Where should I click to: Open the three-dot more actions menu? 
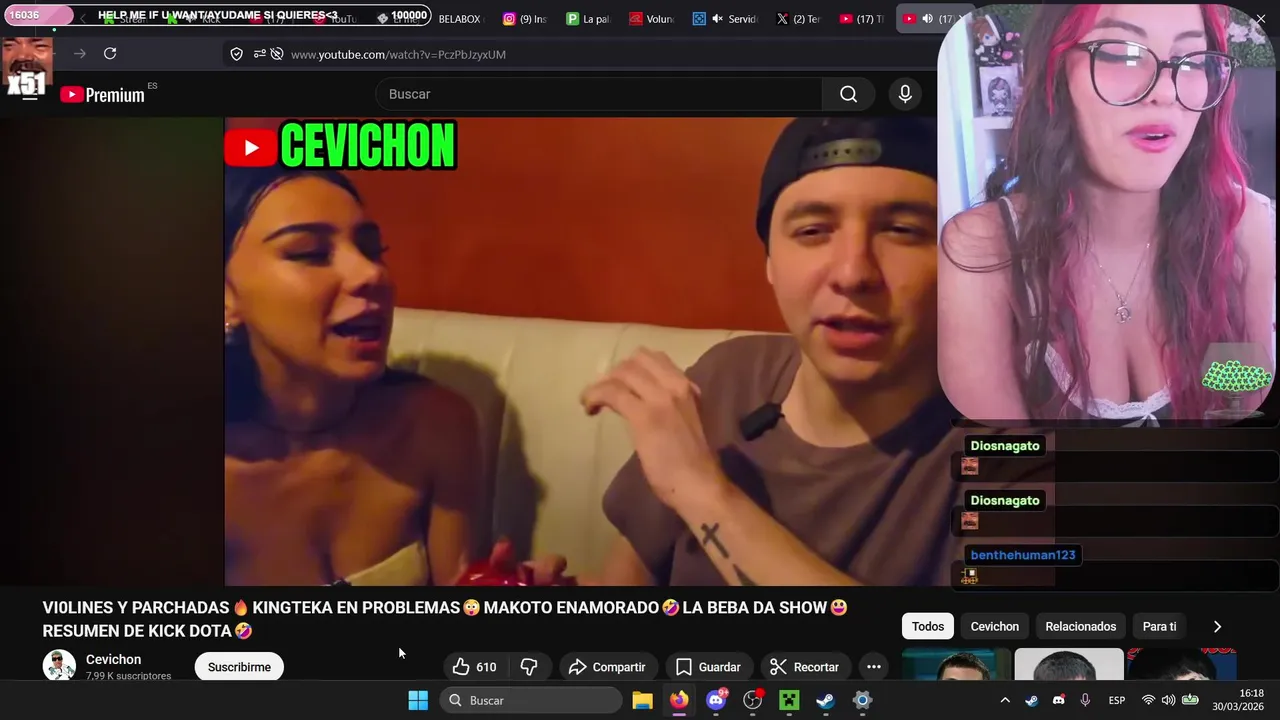873,667
